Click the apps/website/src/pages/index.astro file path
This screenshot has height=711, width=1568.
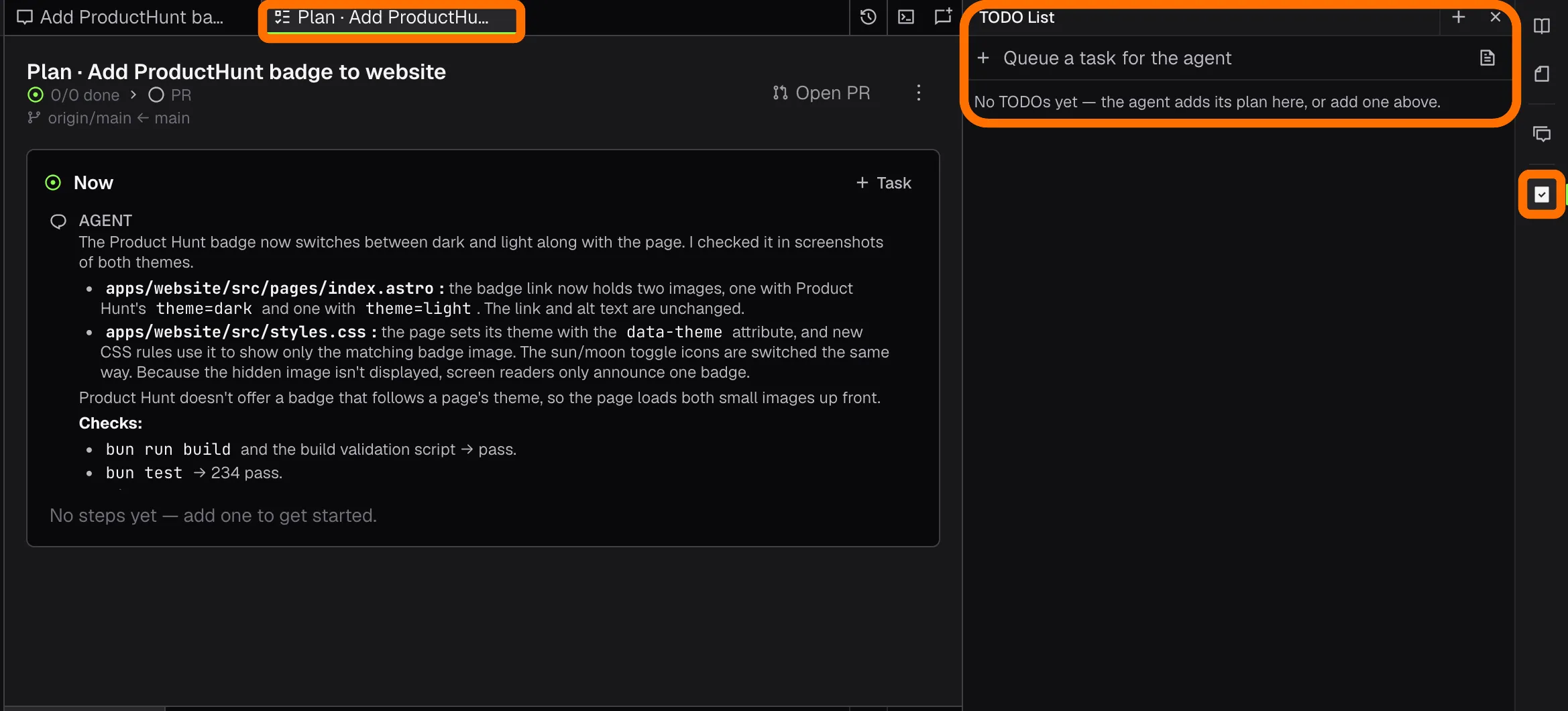[x=270, y=288]
